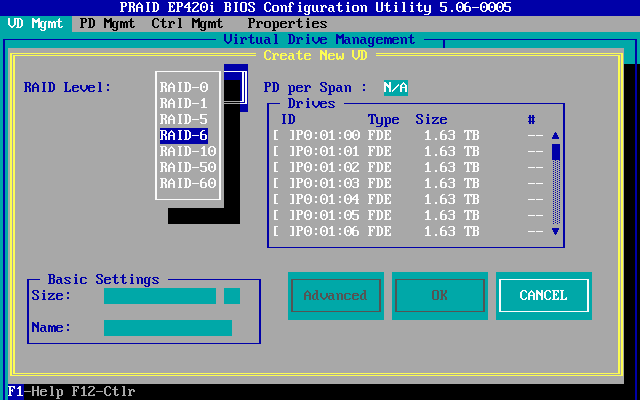Screen dimensions: 640x400
Task: Focus the Name input field
Action: click(x=168, y=328)
